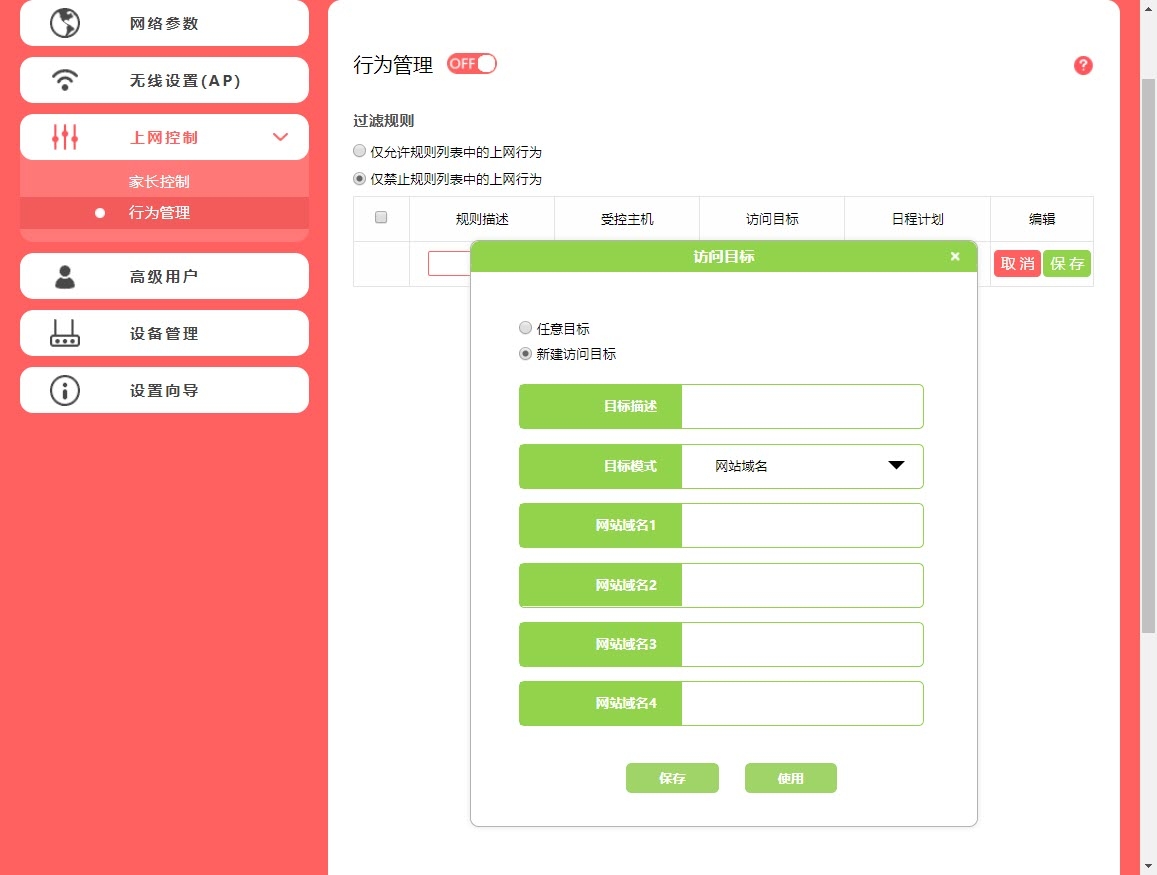Click the 使用 button in the dialog
The image size is (1157, 875).
[x=790, y=778]
